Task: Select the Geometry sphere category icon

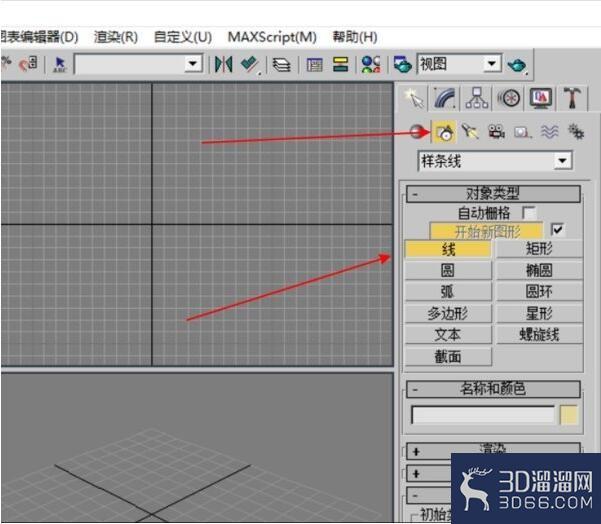Action: [417, 132]
